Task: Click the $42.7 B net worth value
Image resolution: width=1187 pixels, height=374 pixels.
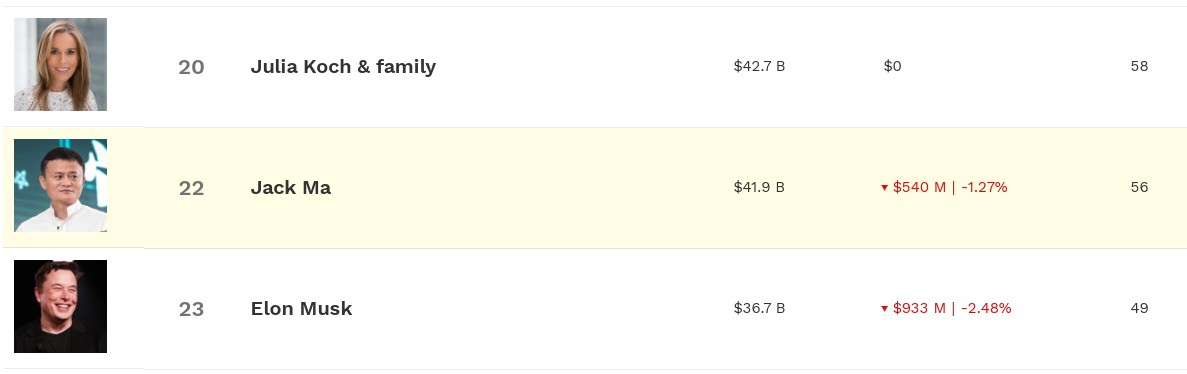Action: point(759,67)
